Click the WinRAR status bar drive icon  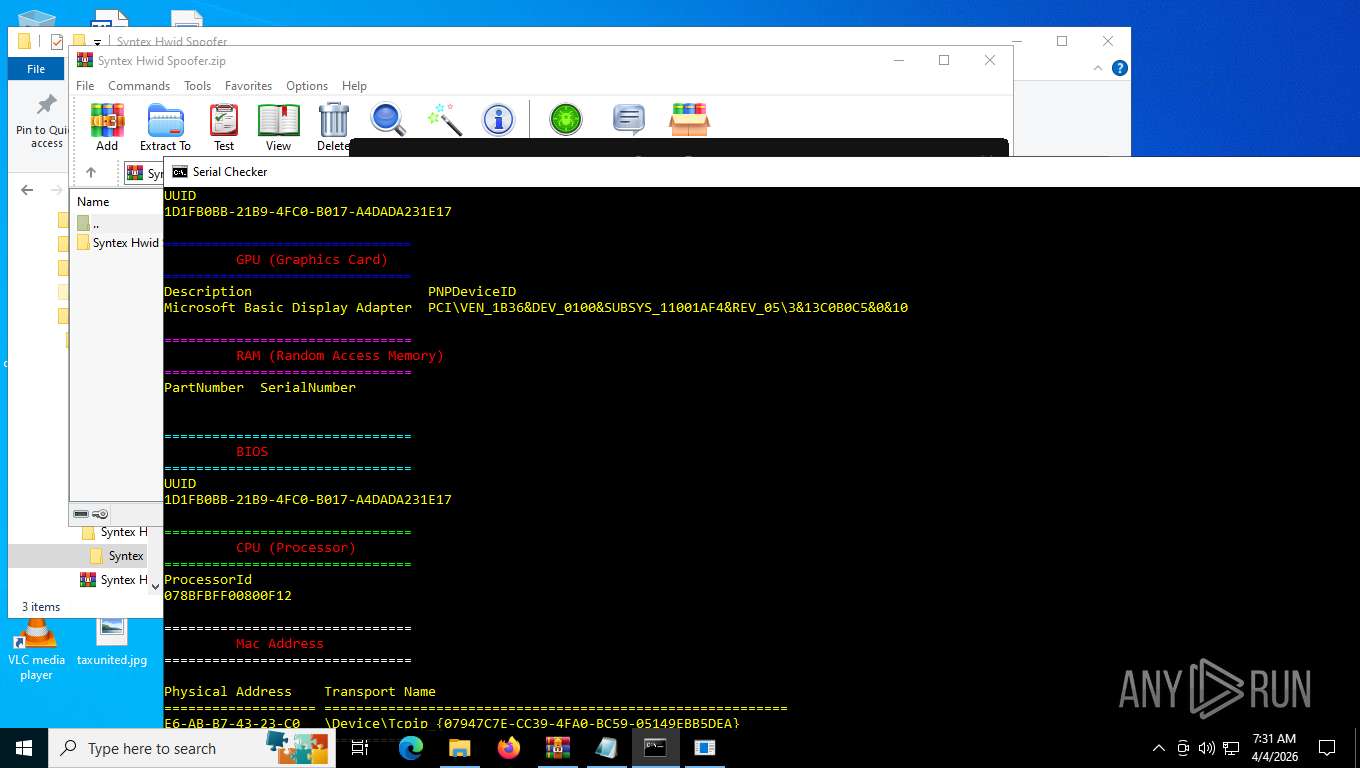tap(81, 514)
